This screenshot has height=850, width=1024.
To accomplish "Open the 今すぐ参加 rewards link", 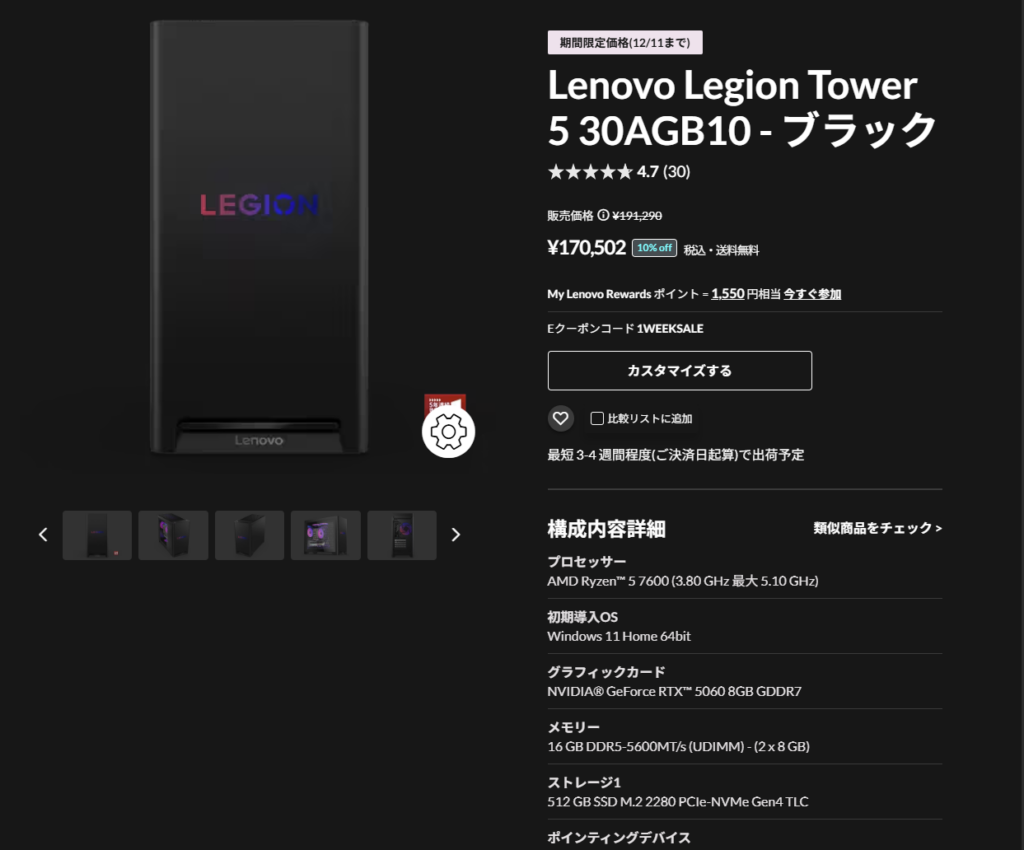I will pos(812,294).
